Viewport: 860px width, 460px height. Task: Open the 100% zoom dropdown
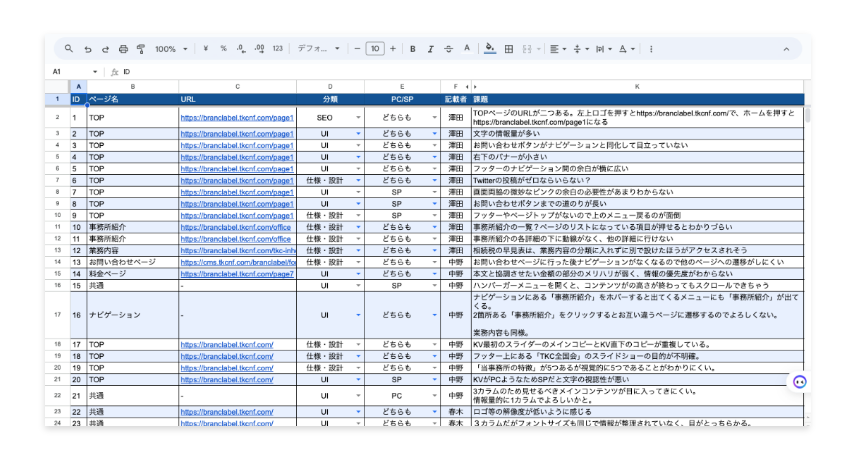pos(171,49)
